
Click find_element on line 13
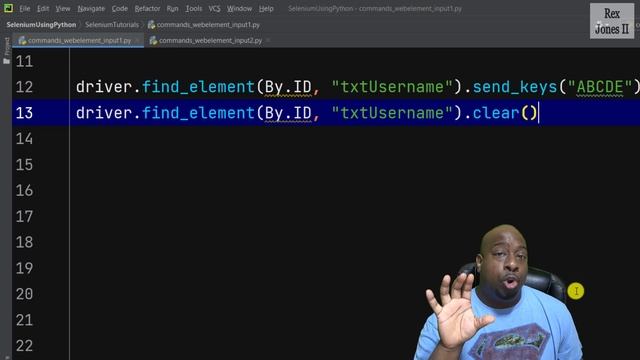coord(198,113)
